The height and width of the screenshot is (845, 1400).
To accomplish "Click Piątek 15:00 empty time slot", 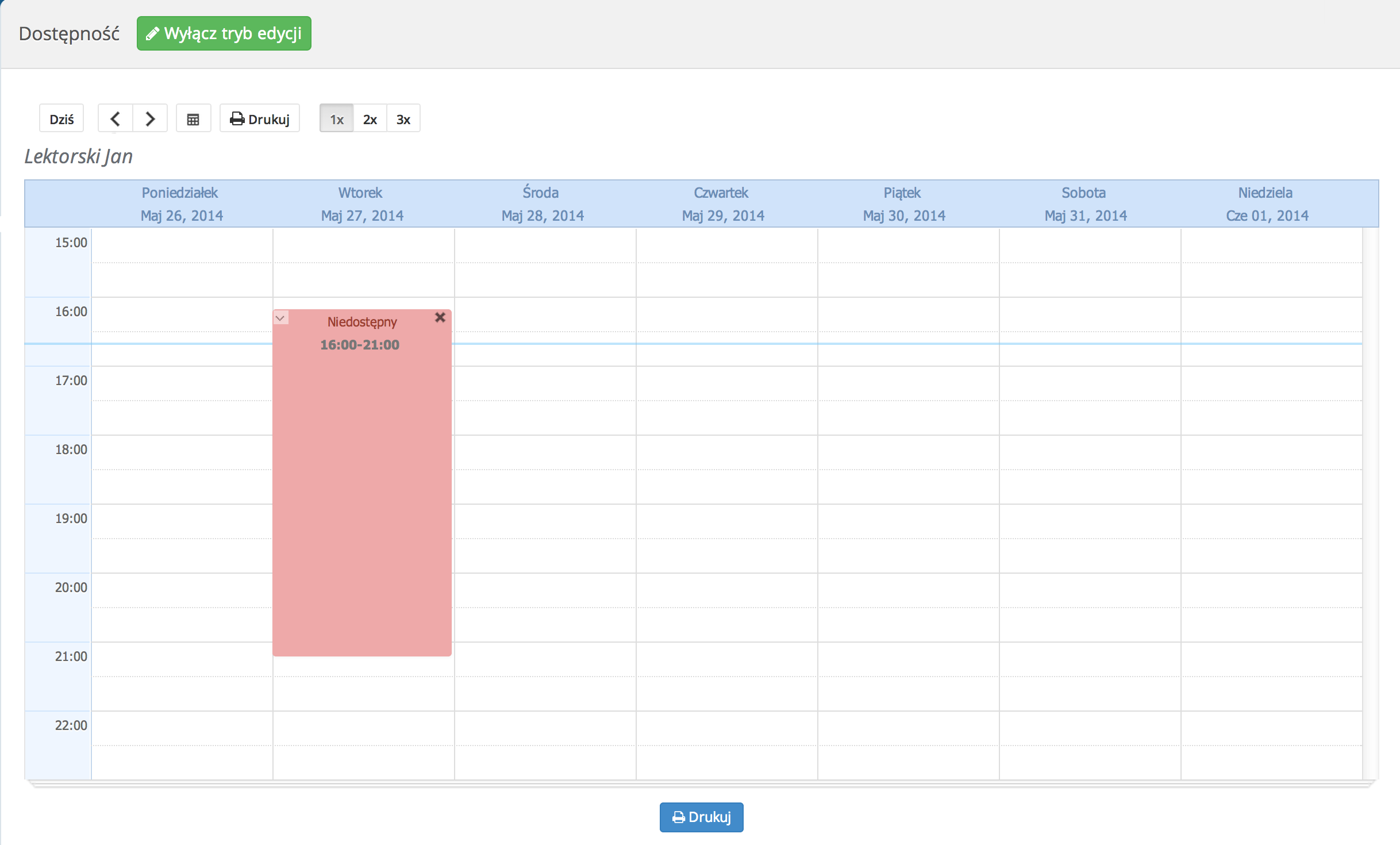I will tap(908, 245).
